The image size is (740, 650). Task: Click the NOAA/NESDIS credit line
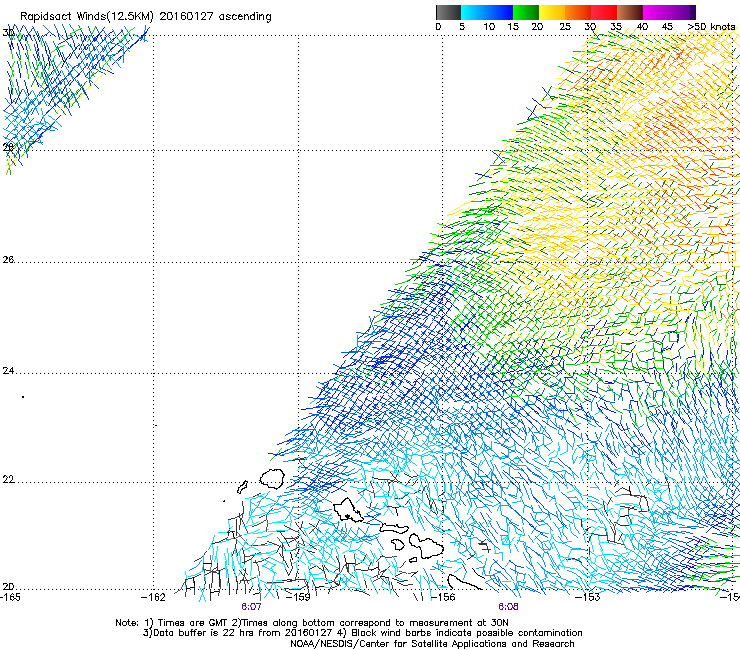pos(432,644)
